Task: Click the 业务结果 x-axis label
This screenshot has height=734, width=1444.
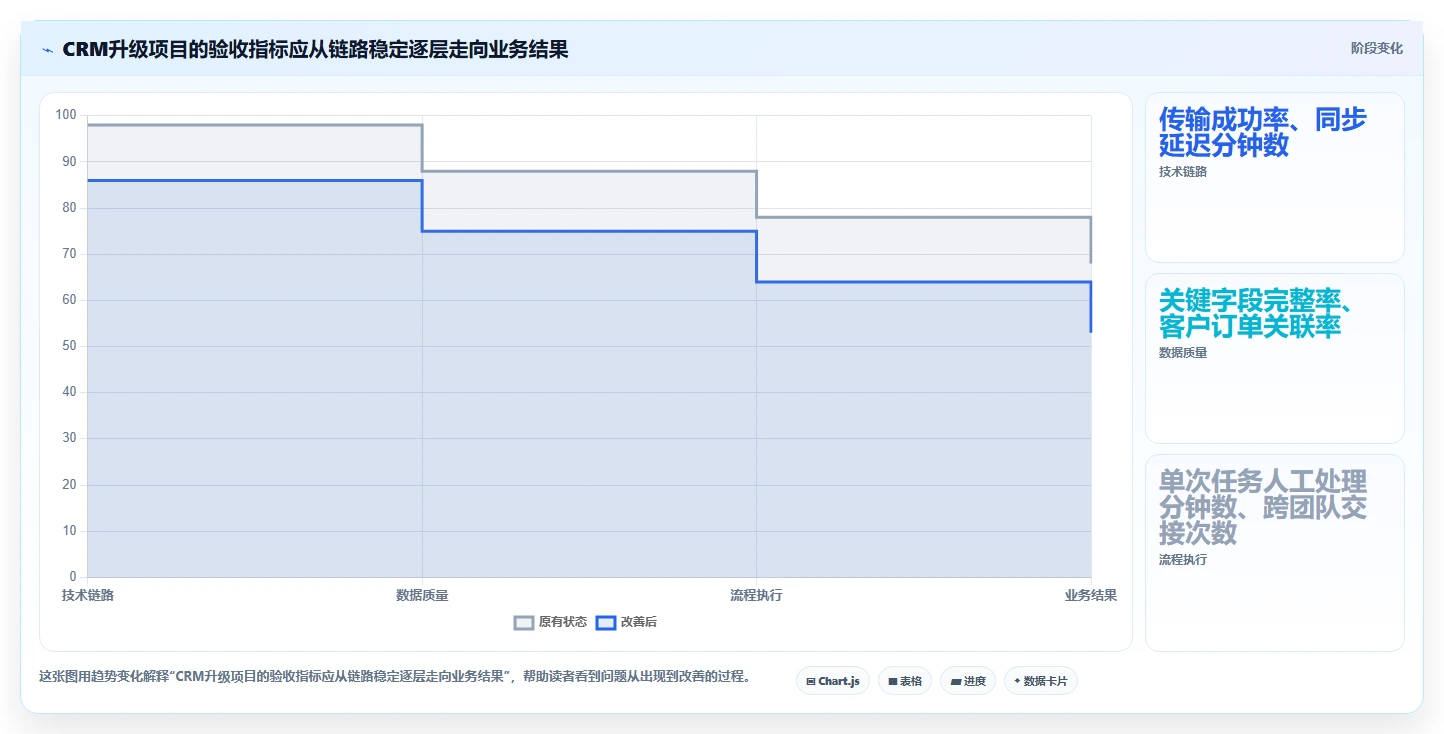Action: pyautogui.click(x=1091, y=595)
